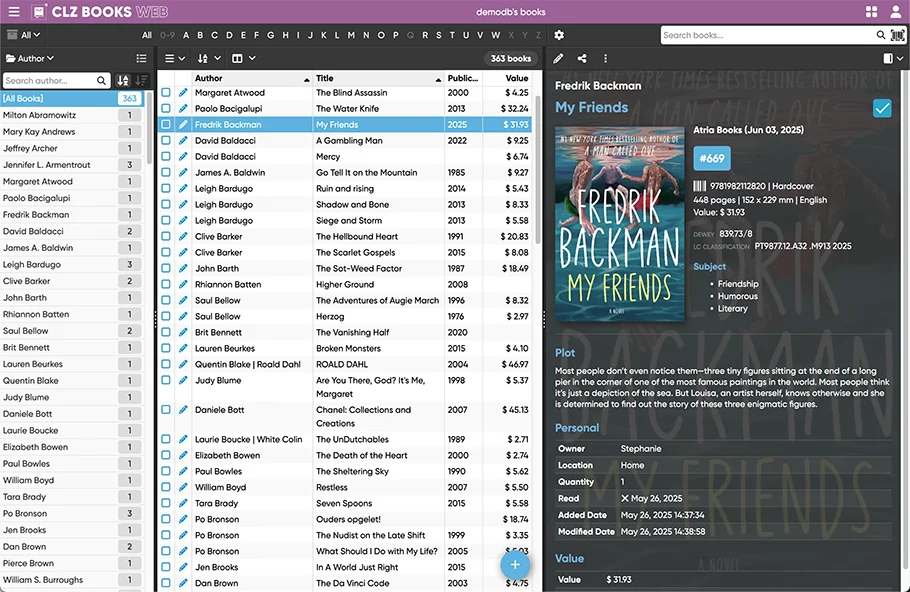
Task: Open the sort order dropdown
Action: click(x=209, y=58)
